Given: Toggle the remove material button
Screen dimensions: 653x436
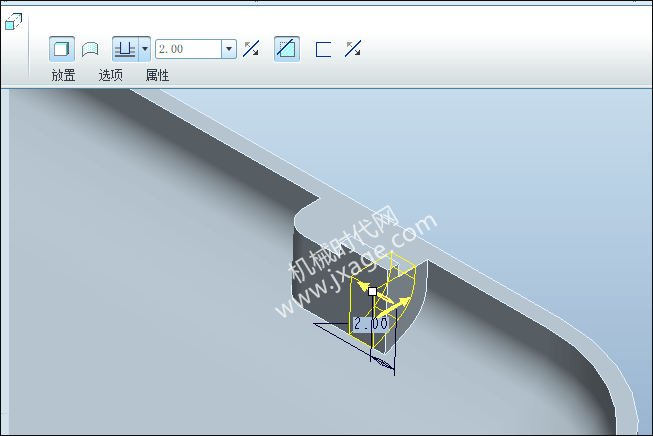Looking at the screenshot, I should click(287, 49).
